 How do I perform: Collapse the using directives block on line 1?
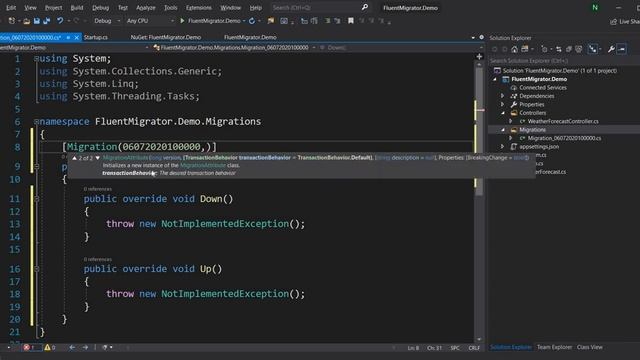click(x=36, y=59)
